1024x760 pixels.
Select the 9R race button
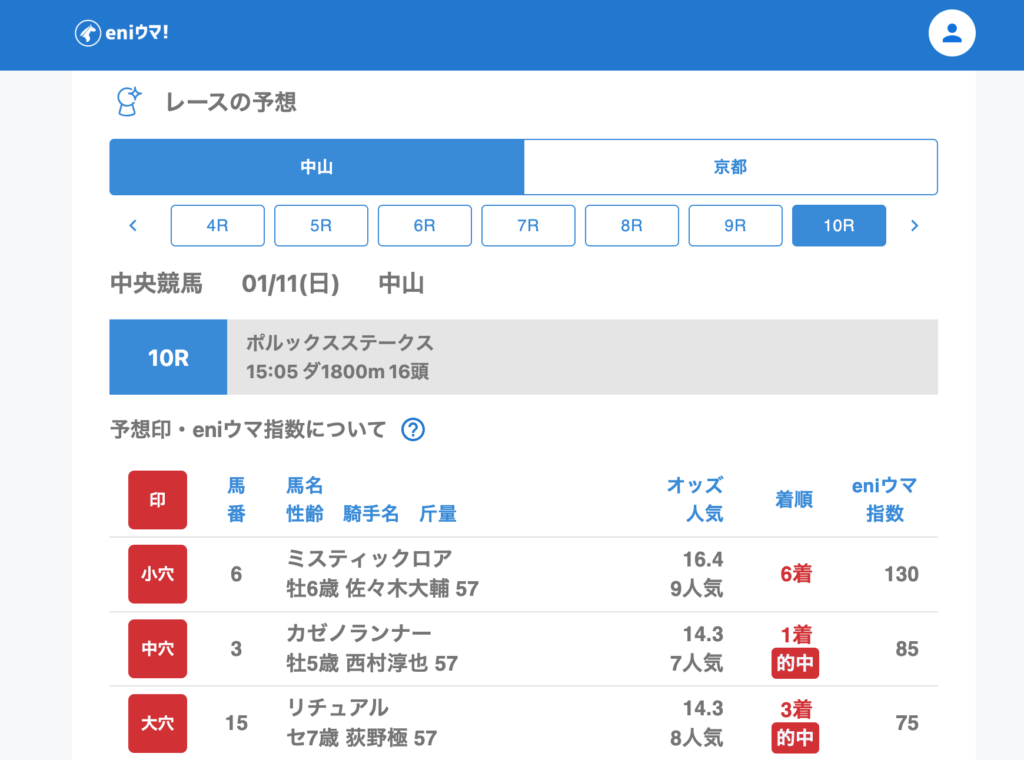click(x=735, y=226)
